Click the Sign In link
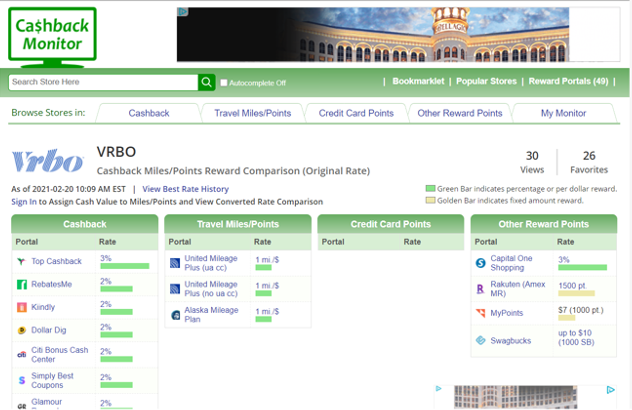The width and height of the screenshot is (632, 410). coord(24,201)
